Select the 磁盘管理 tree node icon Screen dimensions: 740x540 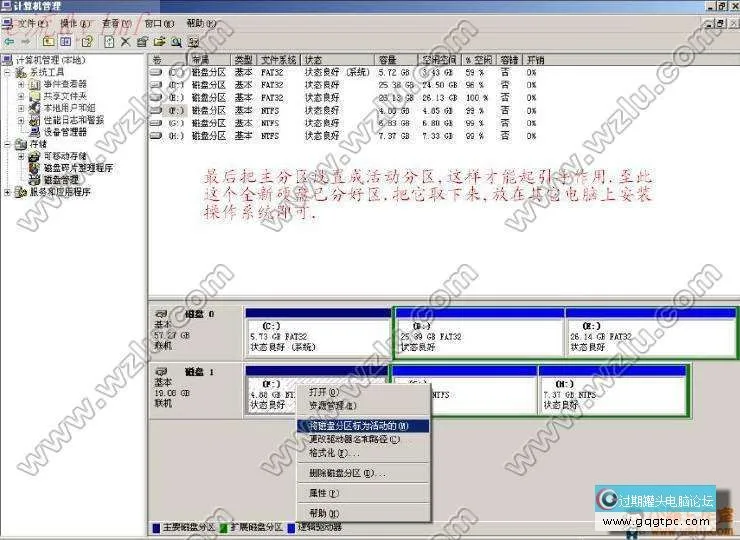34,180
